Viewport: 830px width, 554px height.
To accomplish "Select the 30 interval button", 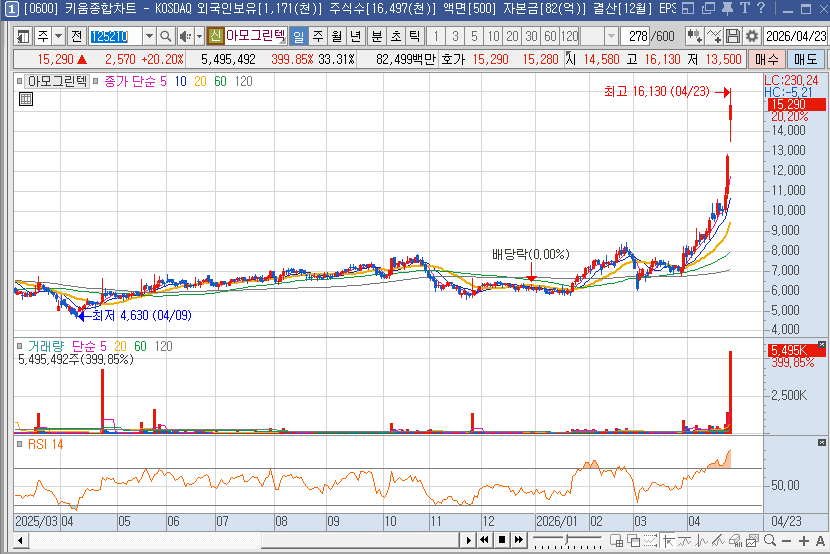I will (531, 37).
